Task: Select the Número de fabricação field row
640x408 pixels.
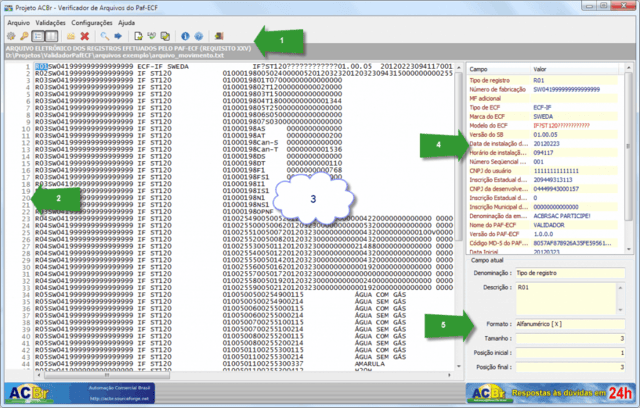Action: point(543,89)
